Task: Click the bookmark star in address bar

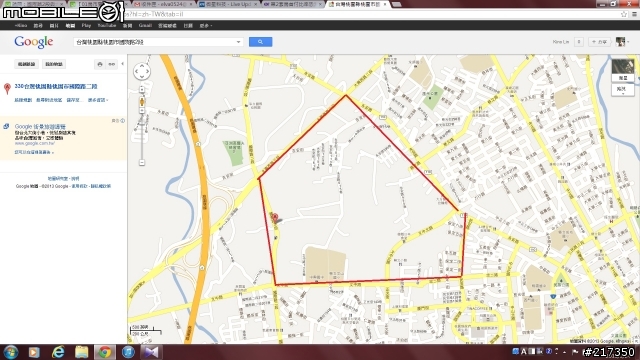Action: [624, 14]
